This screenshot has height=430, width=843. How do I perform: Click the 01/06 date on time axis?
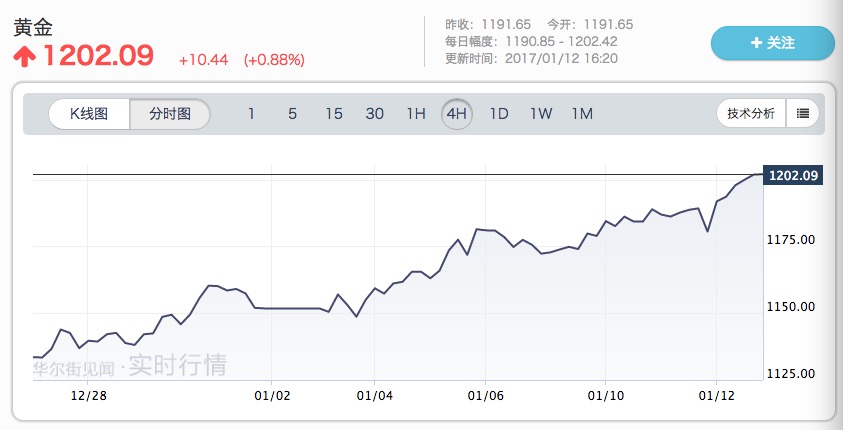pos(485,396)
